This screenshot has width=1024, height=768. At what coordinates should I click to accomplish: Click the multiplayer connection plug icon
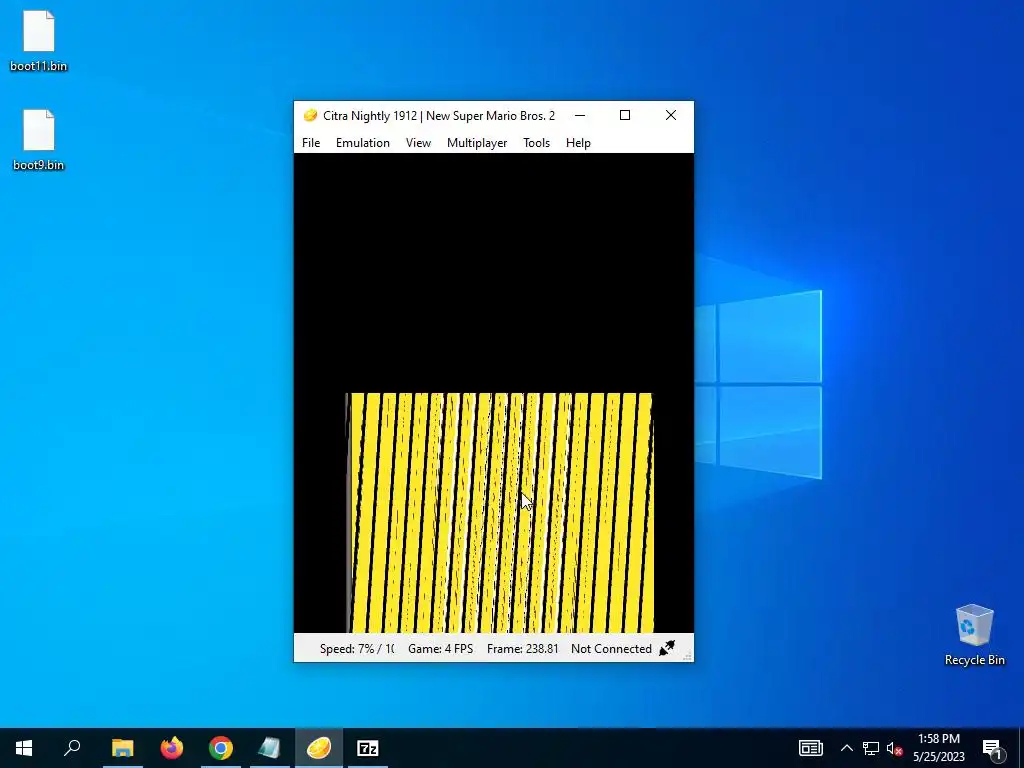(x=667, y=648)
